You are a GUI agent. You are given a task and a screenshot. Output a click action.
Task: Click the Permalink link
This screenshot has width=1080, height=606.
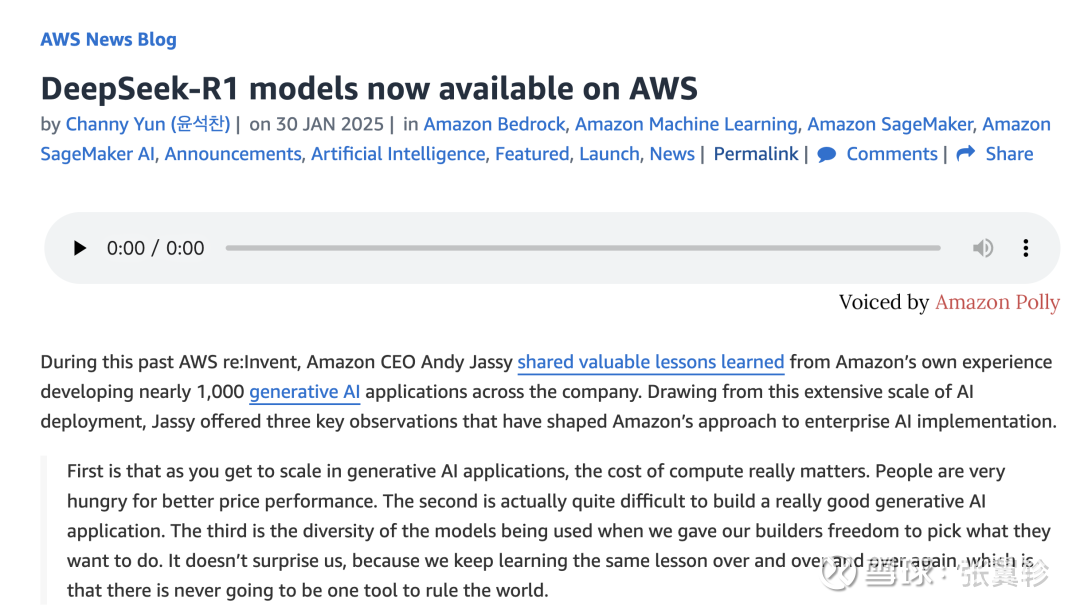tap(756, 154)
